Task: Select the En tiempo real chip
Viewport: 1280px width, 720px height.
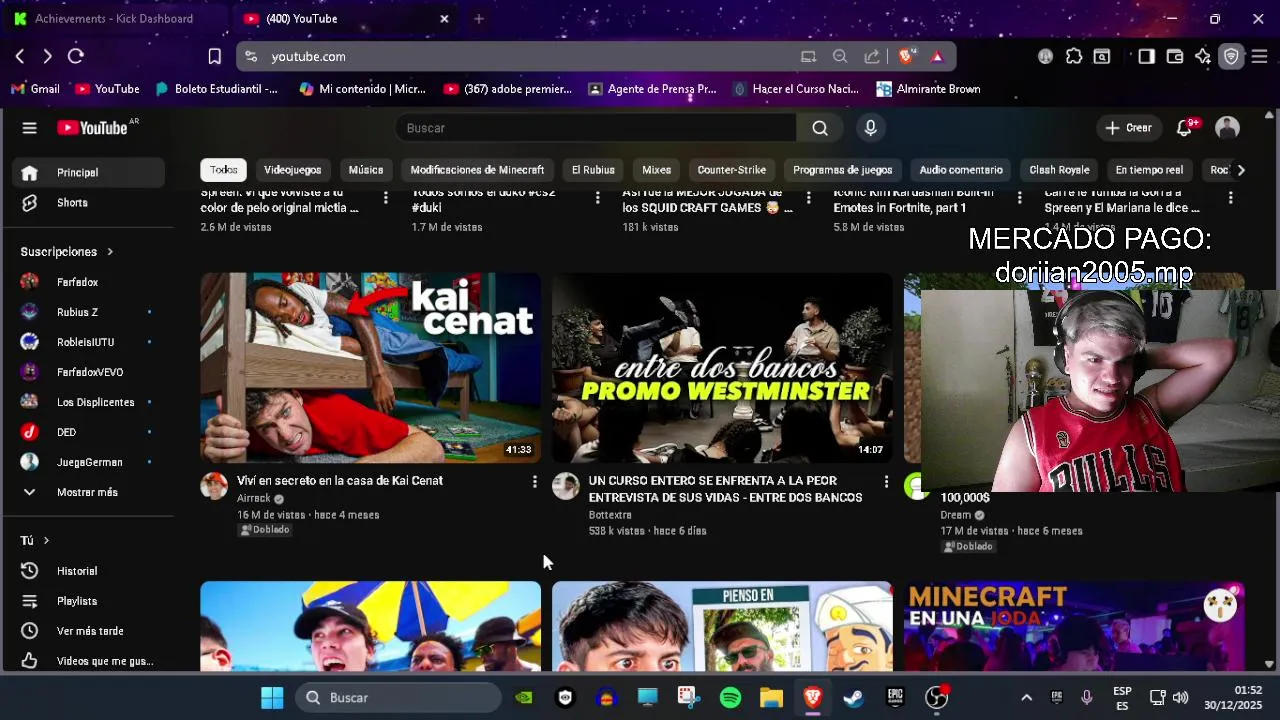Action: click(x=1149, y=170)
